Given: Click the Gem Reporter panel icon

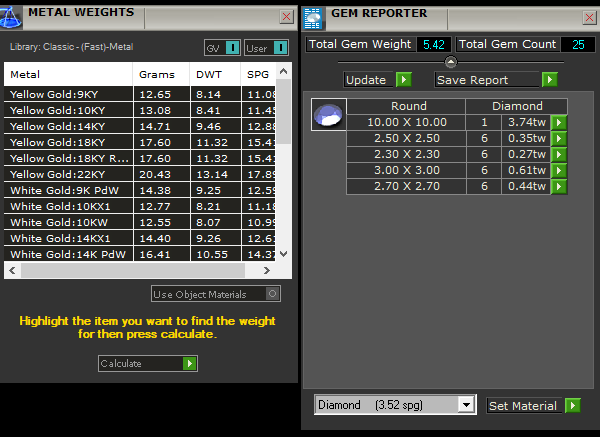Looking at the screenshot, I should pos(313,16).
